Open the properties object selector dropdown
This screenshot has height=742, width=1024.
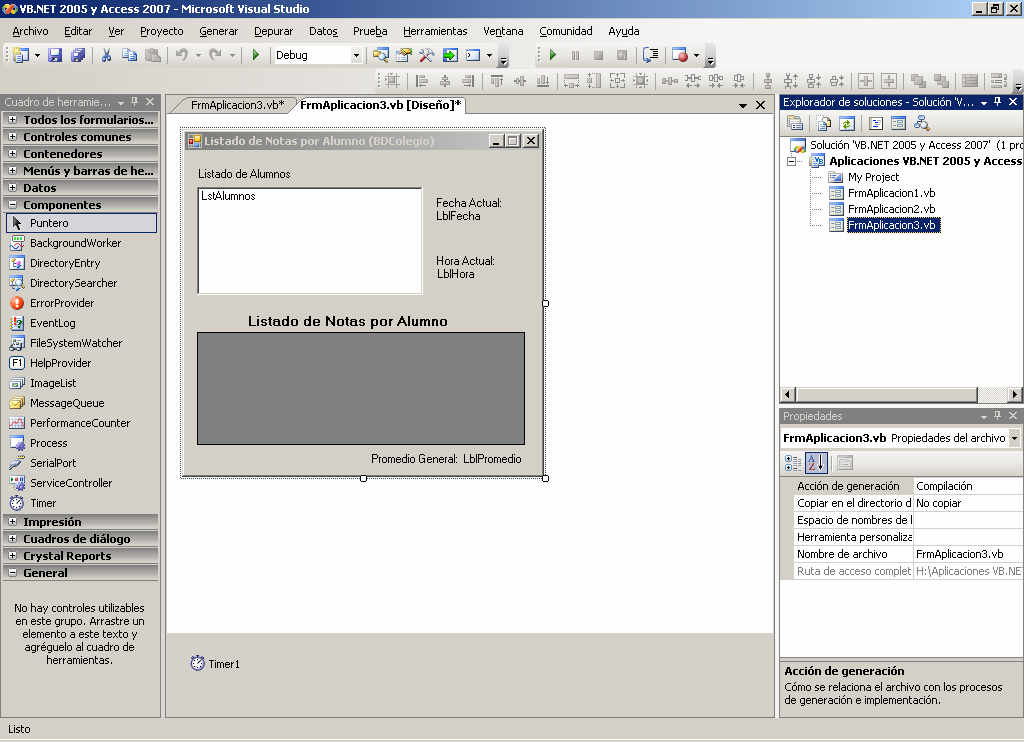[1014, 438]
